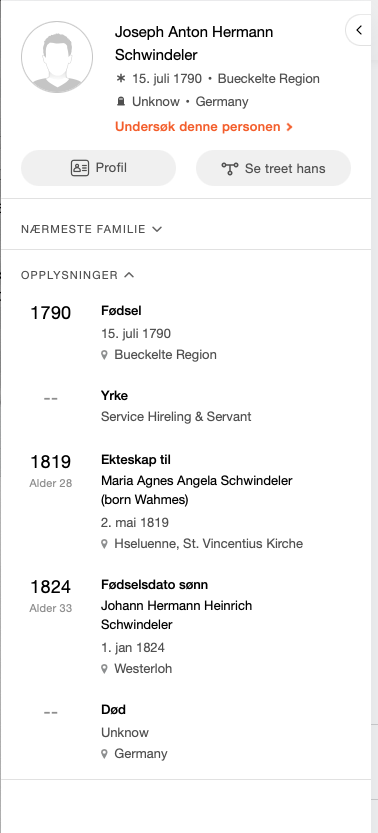Viewport: 378px width, 833px height.
Task: Click the tree diagram icon
Action: coord(230,168)
